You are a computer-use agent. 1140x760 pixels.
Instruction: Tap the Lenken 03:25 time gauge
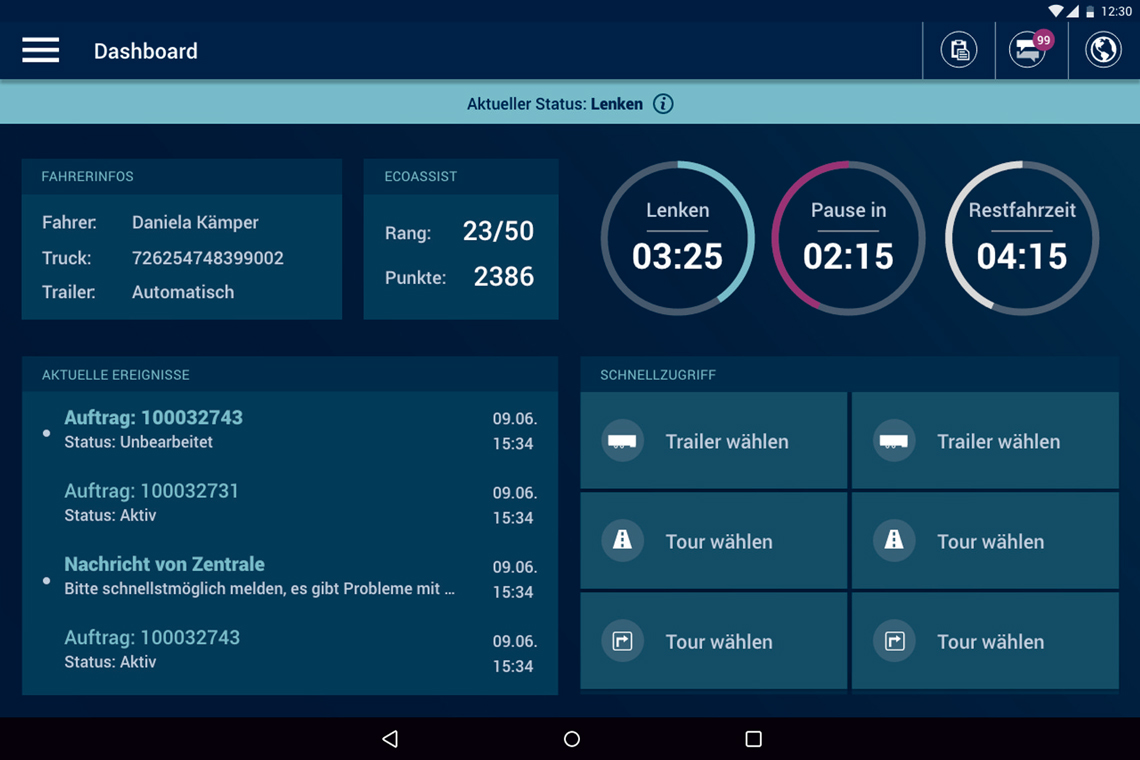coord(678,238)
